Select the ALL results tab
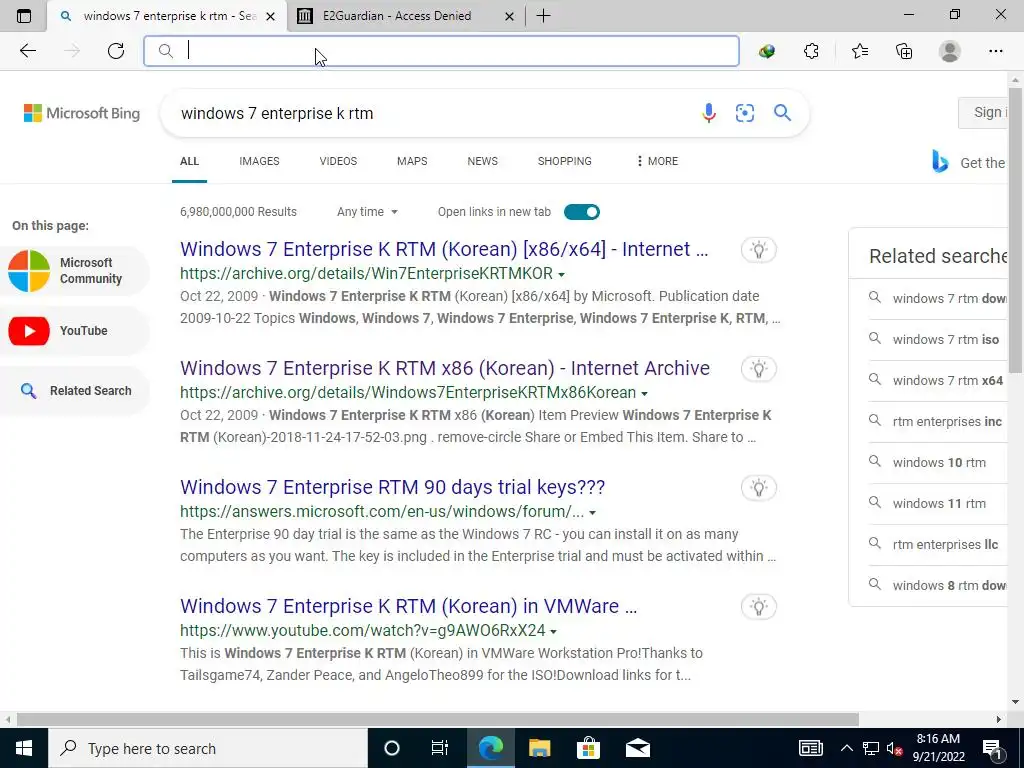1024x768 pixels. coord(189,161)
